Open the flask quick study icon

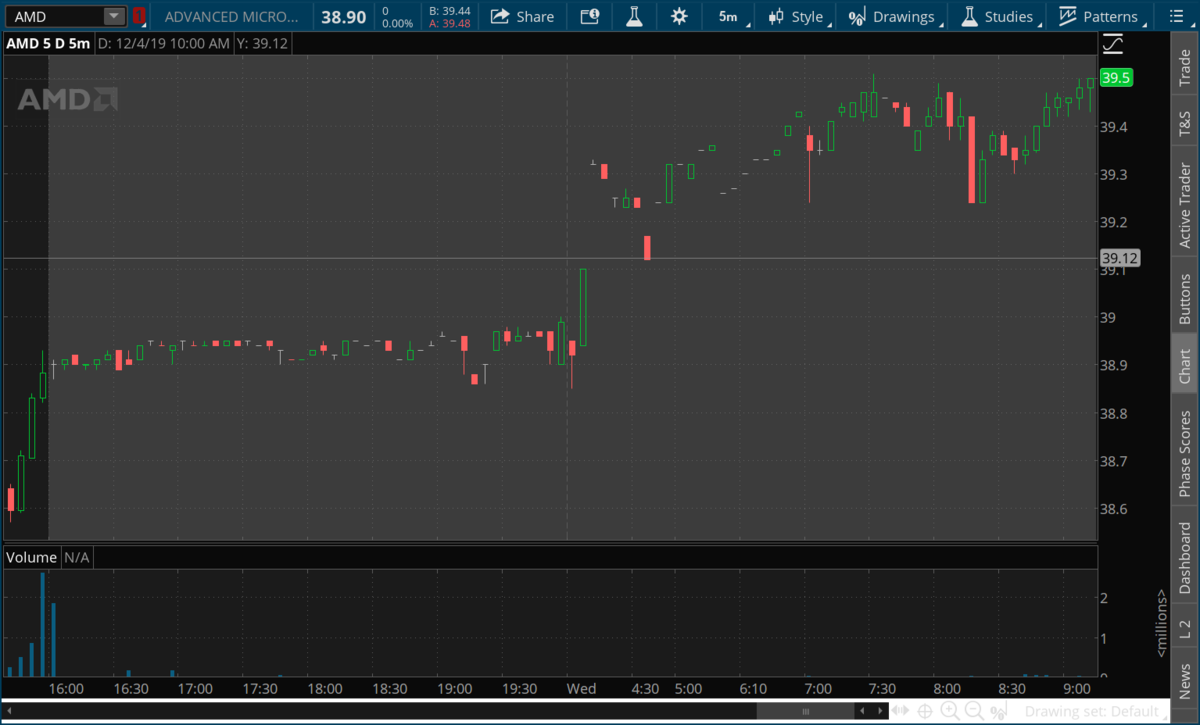(634, 16)
